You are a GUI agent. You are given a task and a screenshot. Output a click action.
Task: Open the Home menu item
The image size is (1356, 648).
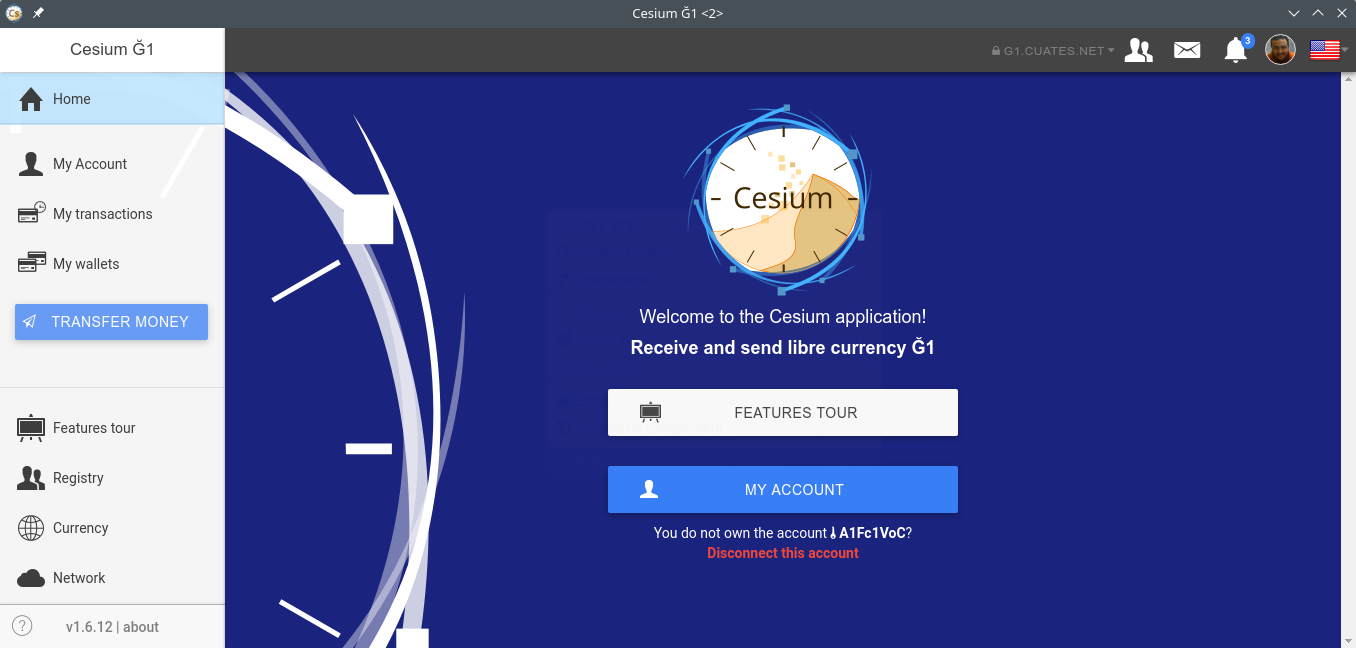(x=112, y=99)
